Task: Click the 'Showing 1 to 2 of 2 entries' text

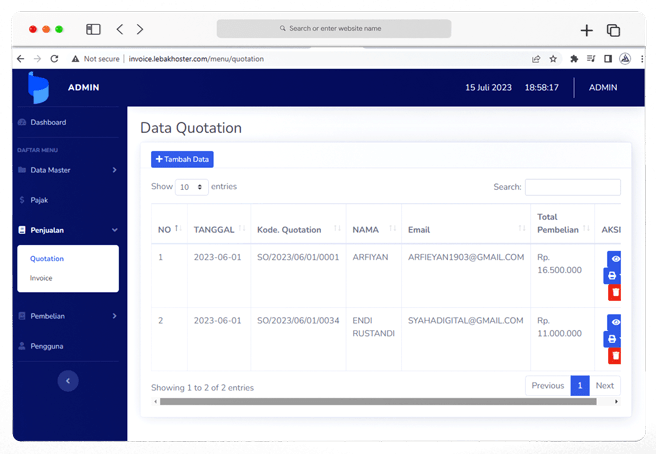Action: 202,388
